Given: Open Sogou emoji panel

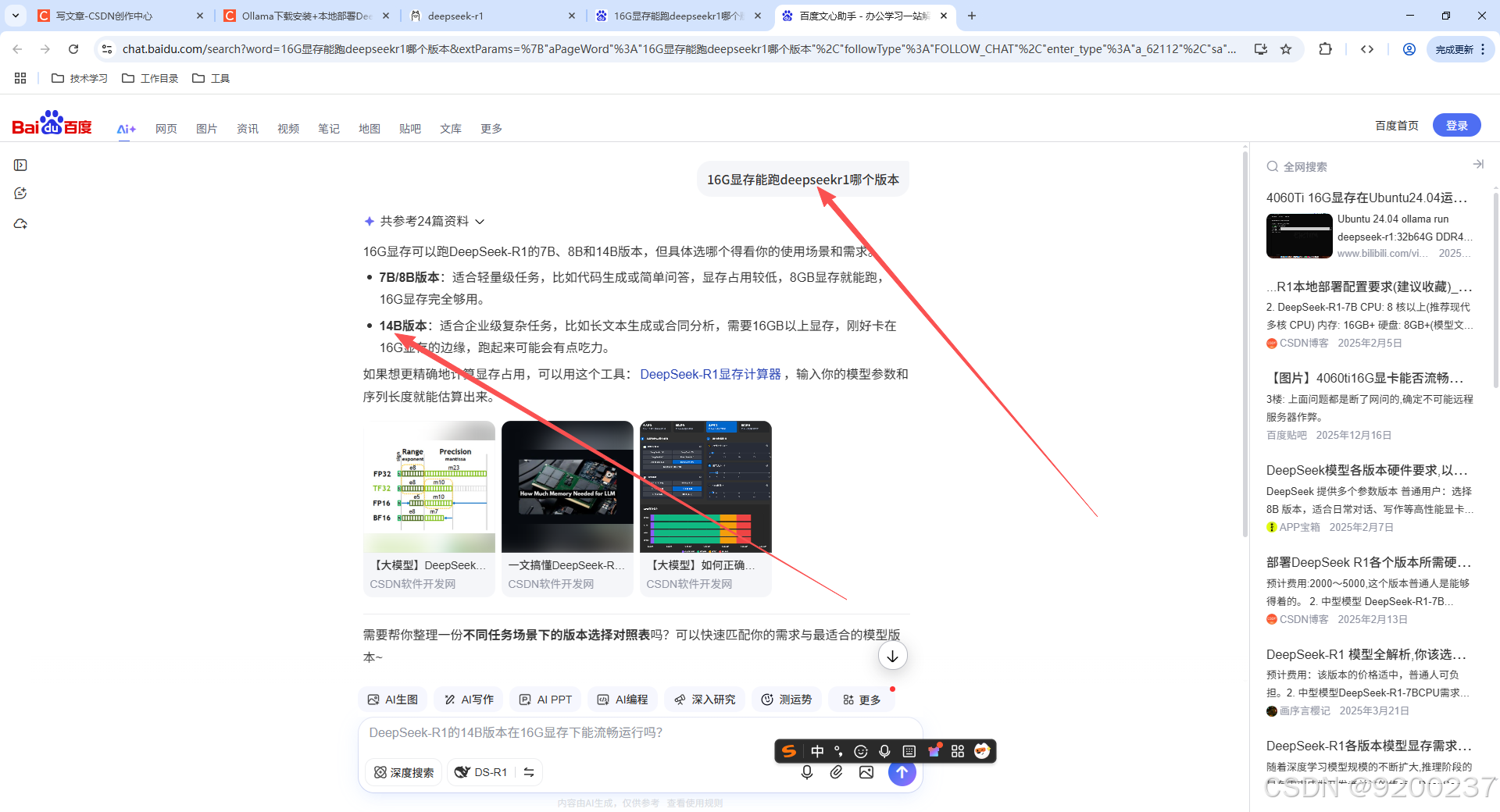Looking at the screenshot, I should pyautogui.click(x=861, y=751).
